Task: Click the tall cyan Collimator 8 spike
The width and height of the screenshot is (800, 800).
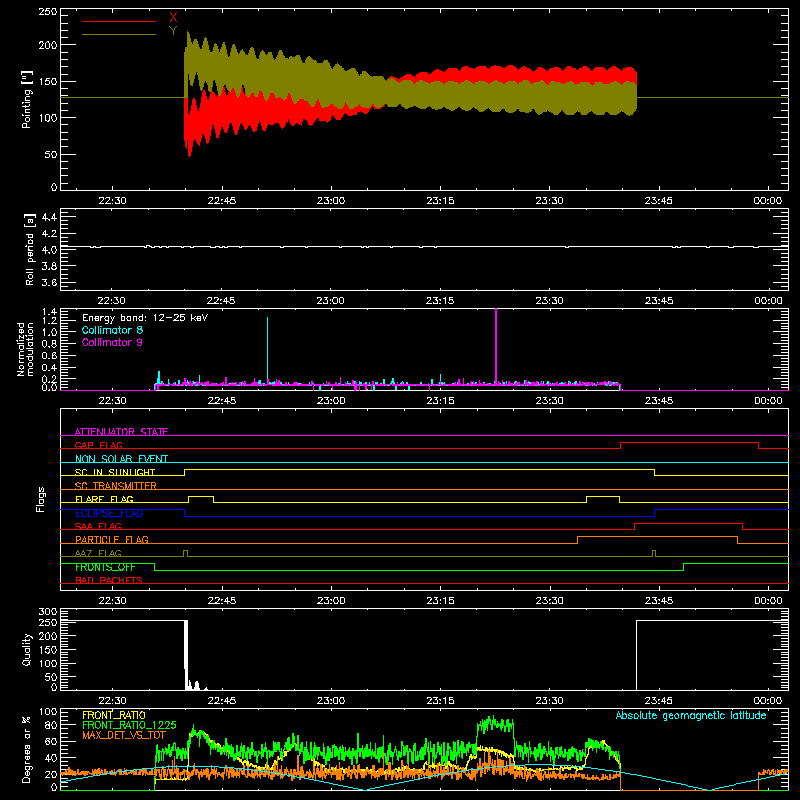Action: point(267,349)
